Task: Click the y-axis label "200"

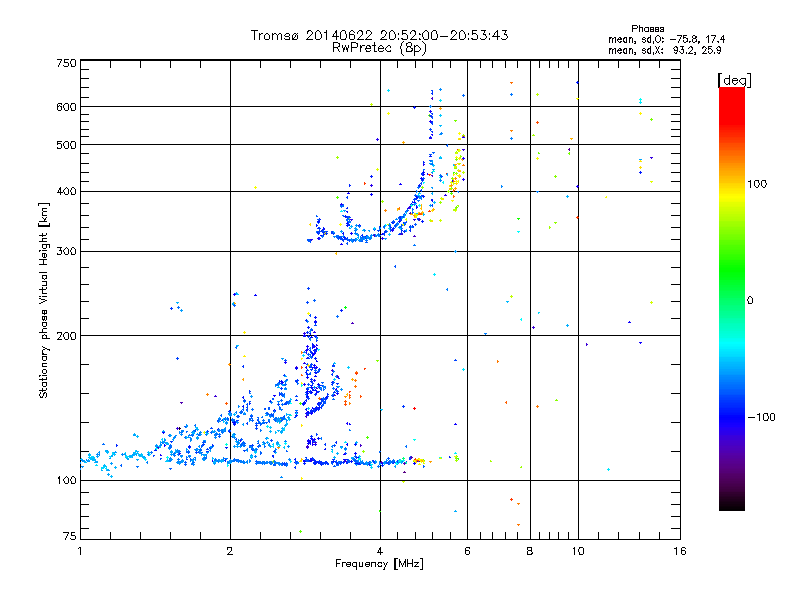Action: click(66, 336)
